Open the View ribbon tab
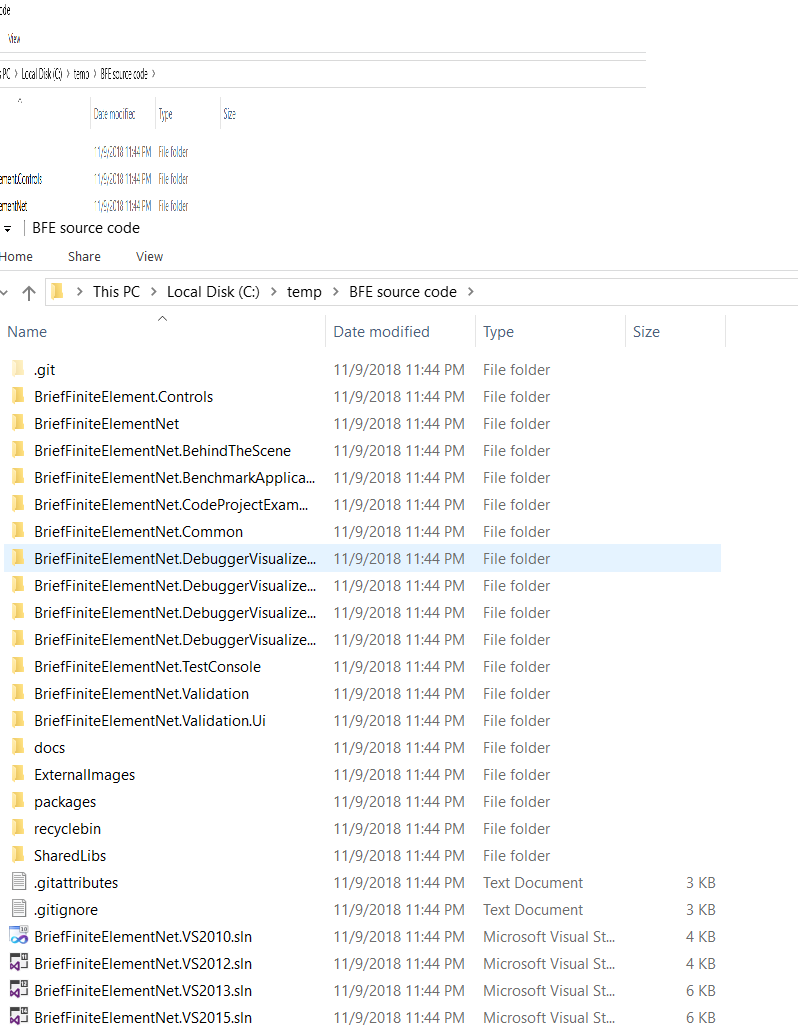This screenshot has width=798, height=1034. (x=150, y=257)
